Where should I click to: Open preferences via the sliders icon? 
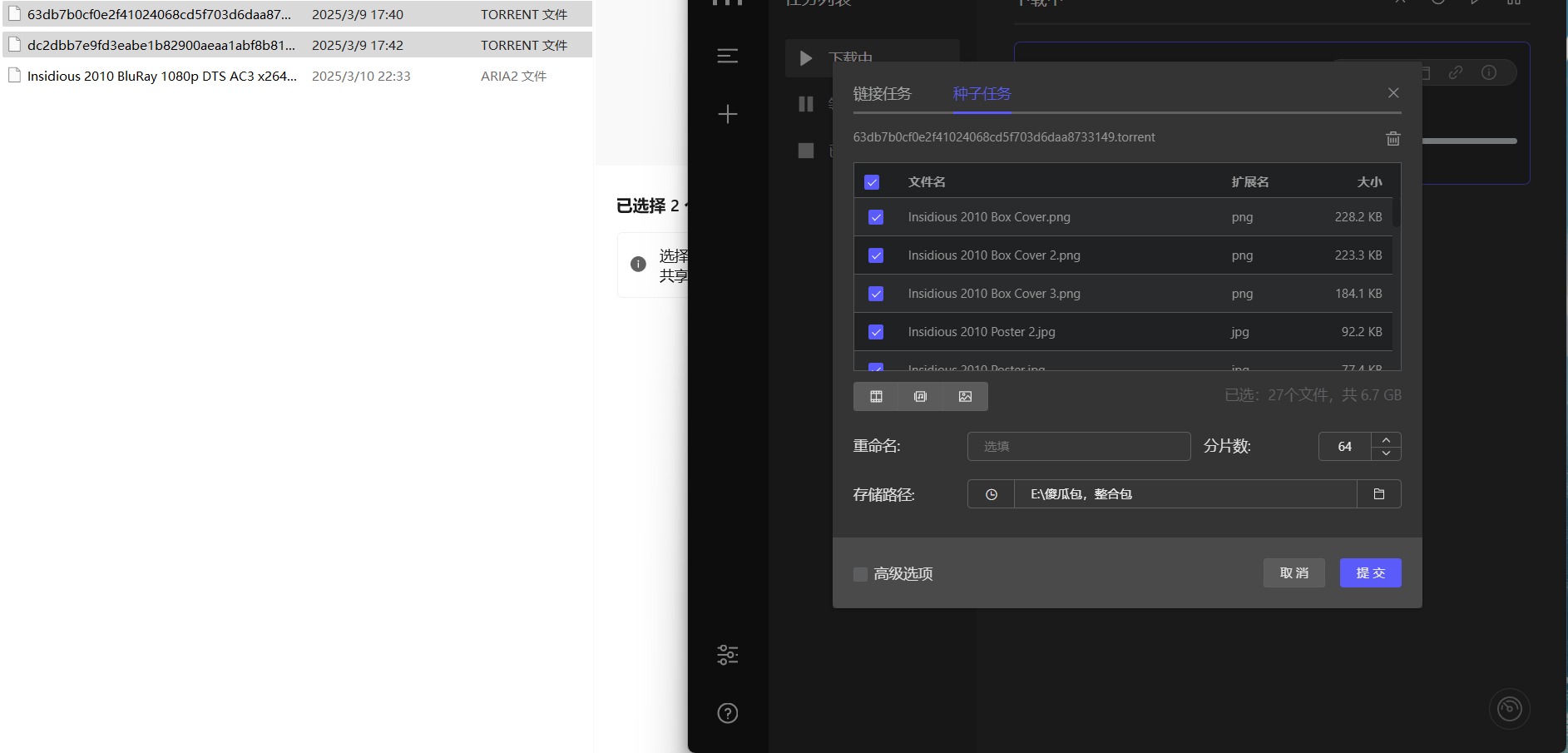(x=728, y=655)
